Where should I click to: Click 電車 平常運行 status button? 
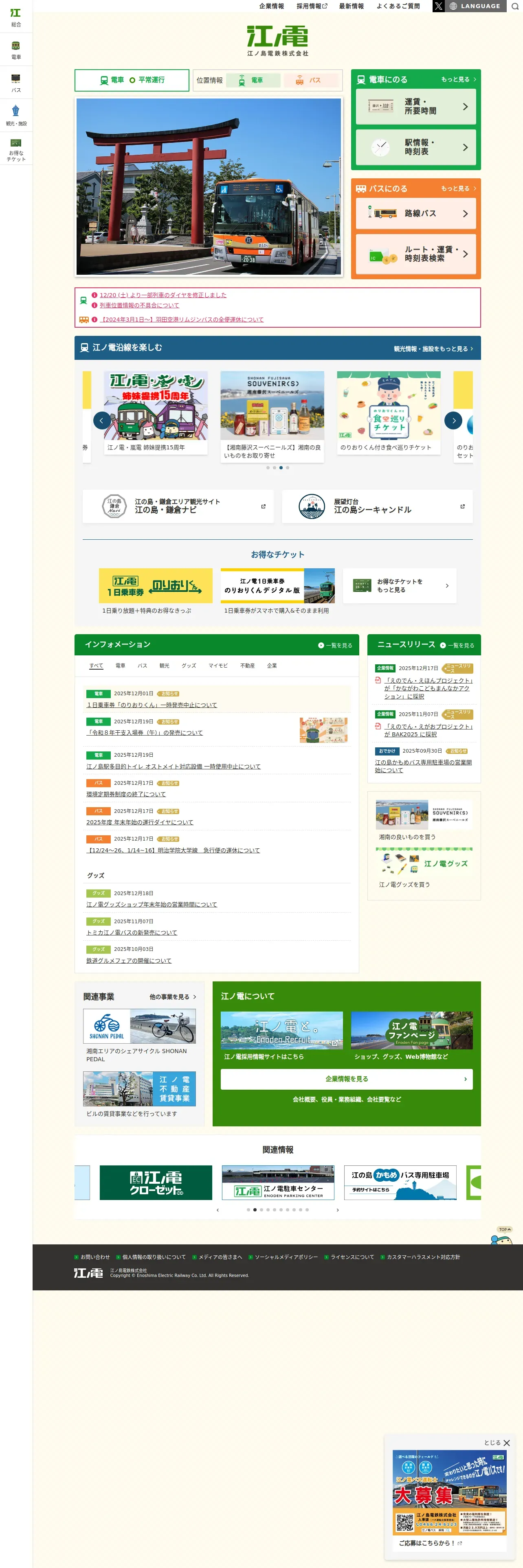click(x=132, y=80)
